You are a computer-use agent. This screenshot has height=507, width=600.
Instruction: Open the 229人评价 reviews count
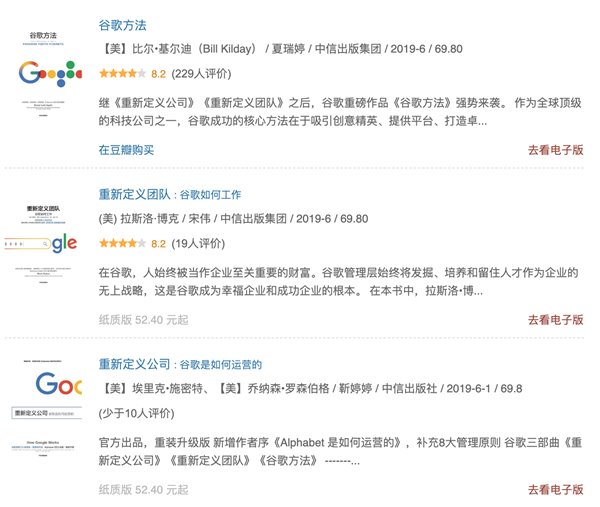pos(203,73)
